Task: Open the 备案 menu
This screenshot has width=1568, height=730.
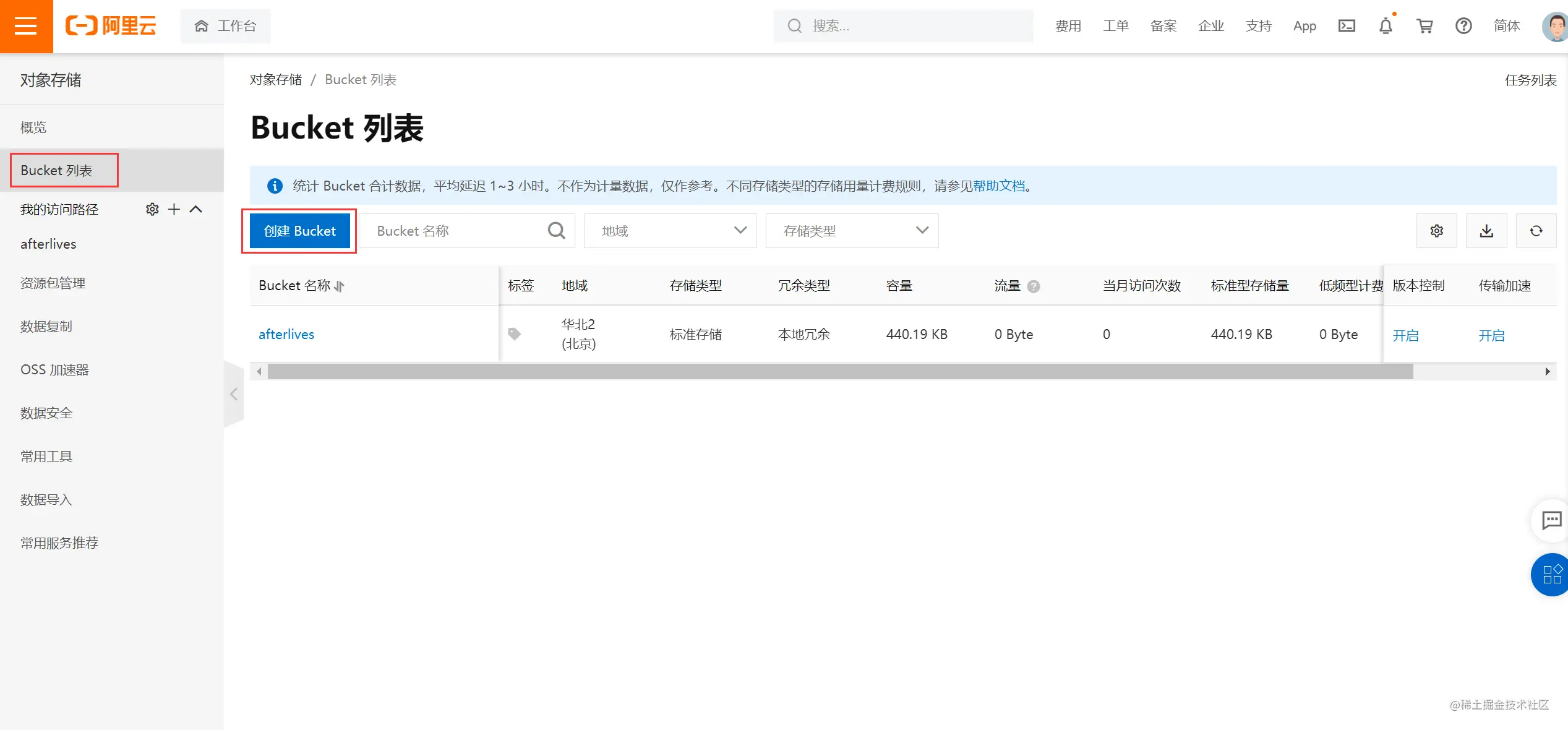Action: click(x=1163, y=26)
